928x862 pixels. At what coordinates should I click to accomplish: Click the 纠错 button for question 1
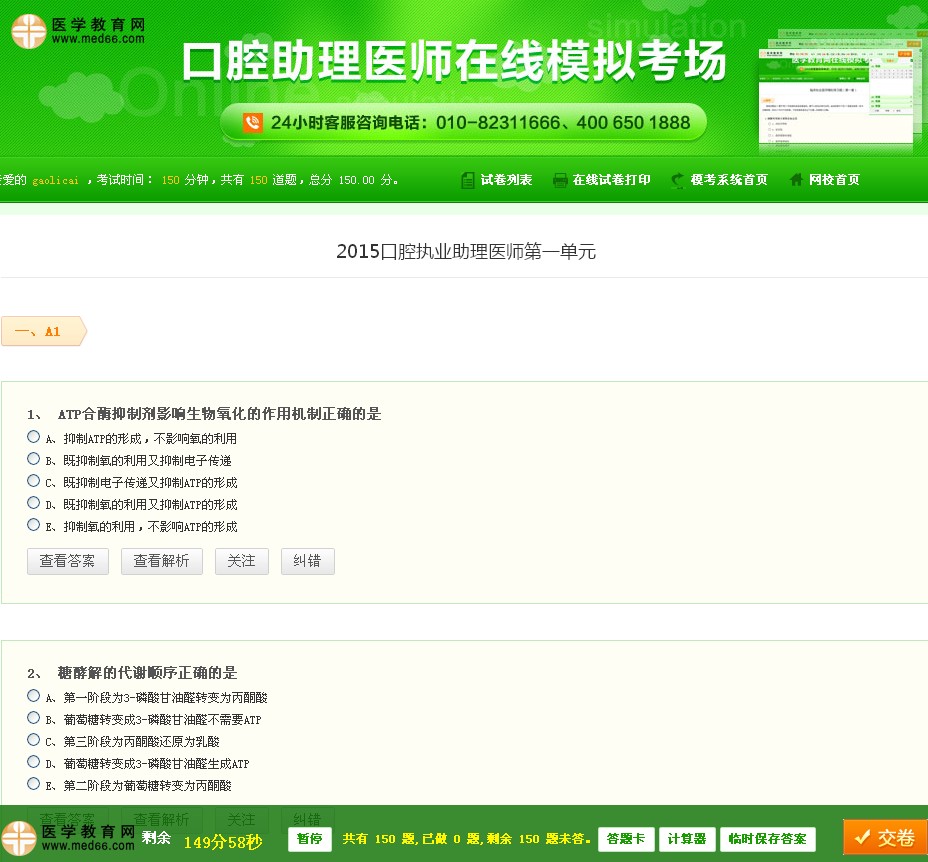click(x=307, y=561)
